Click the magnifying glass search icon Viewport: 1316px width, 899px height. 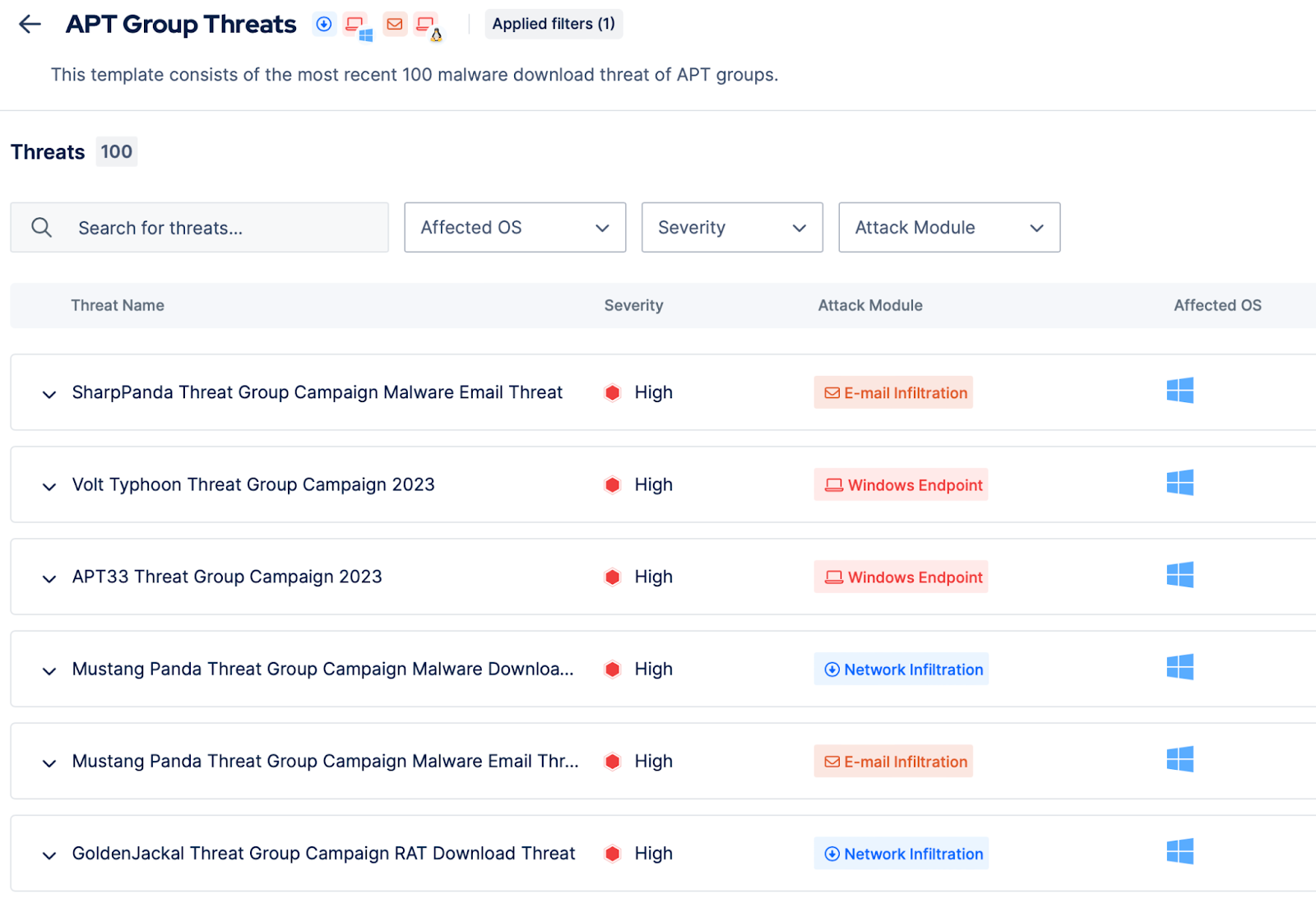(x=41, y=227)
